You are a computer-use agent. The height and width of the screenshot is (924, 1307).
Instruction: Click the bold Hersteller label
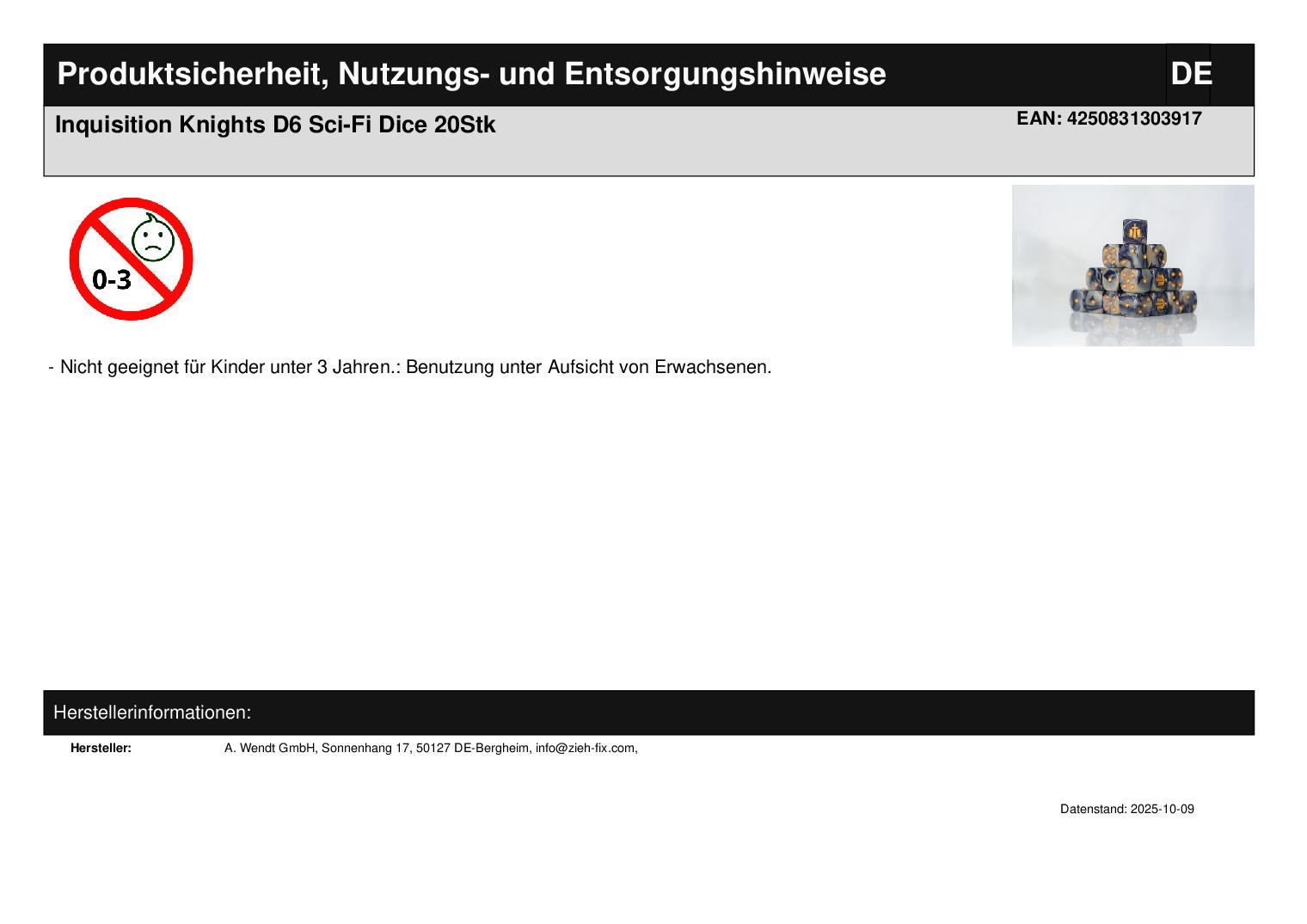point(101,748)
